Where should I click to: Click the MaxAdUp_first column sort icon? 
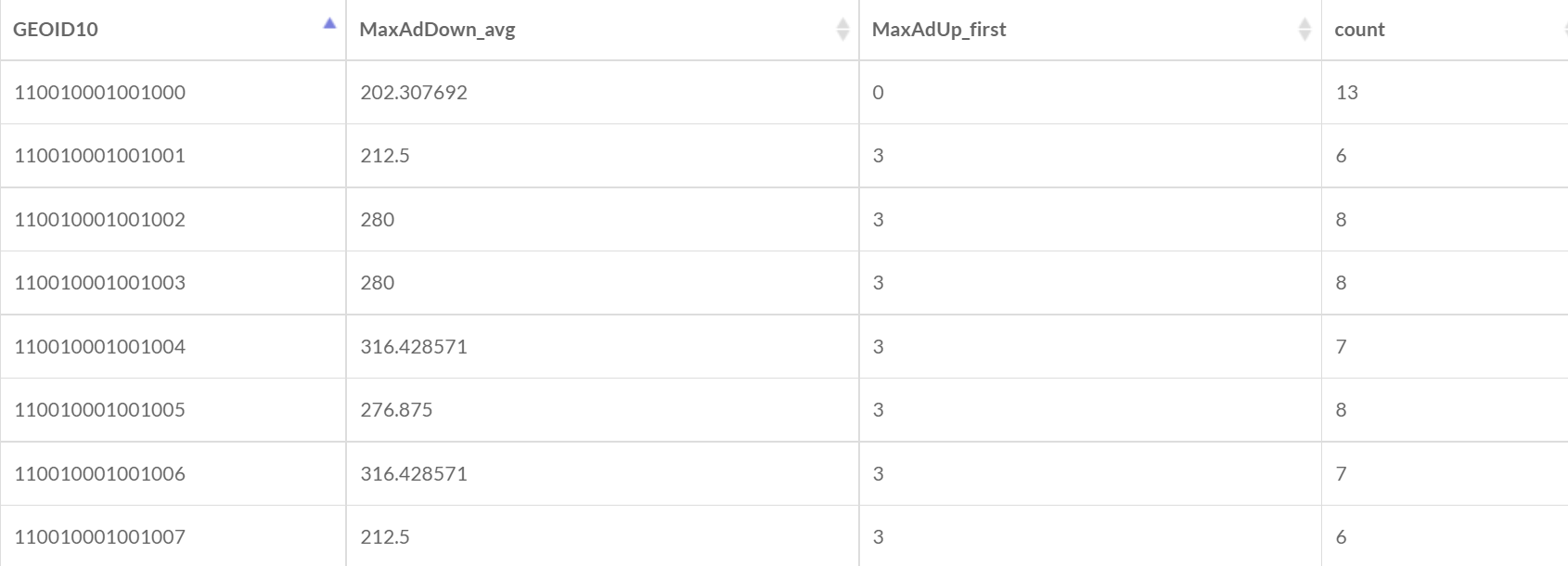(1305, 30)
